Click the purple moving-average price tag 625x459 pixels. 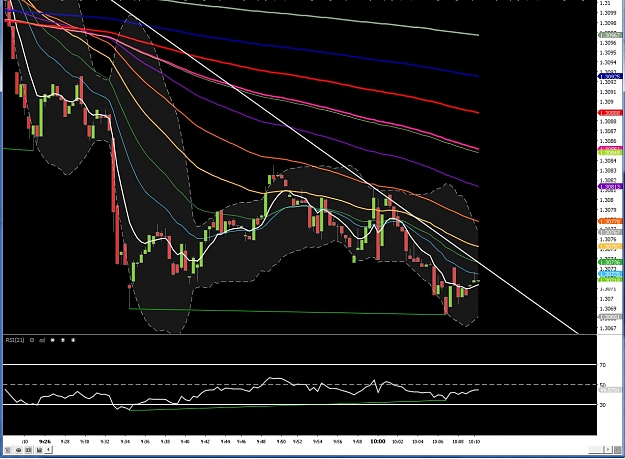click(610, 186)
